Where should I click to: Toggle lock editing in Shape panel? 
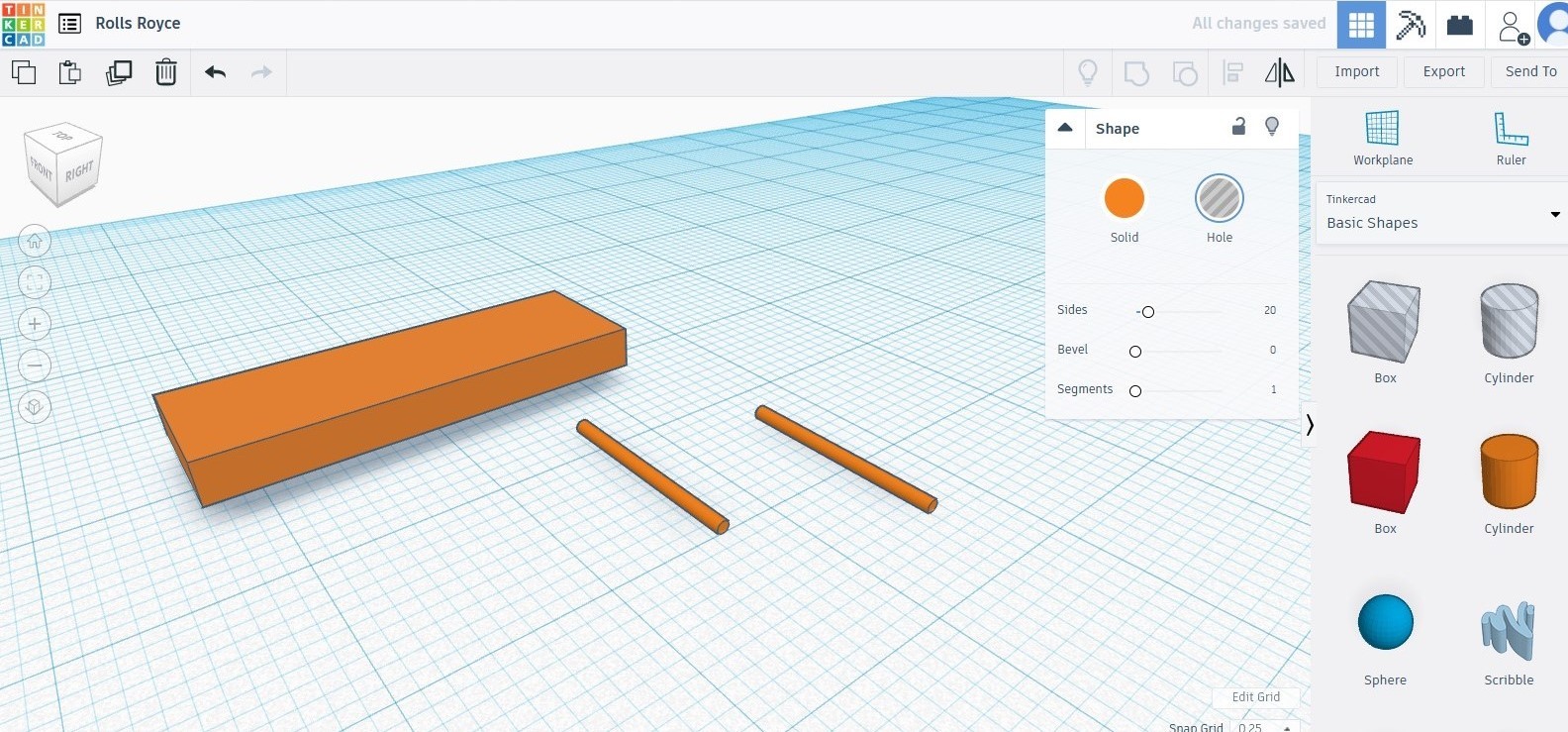(1238, 126)
